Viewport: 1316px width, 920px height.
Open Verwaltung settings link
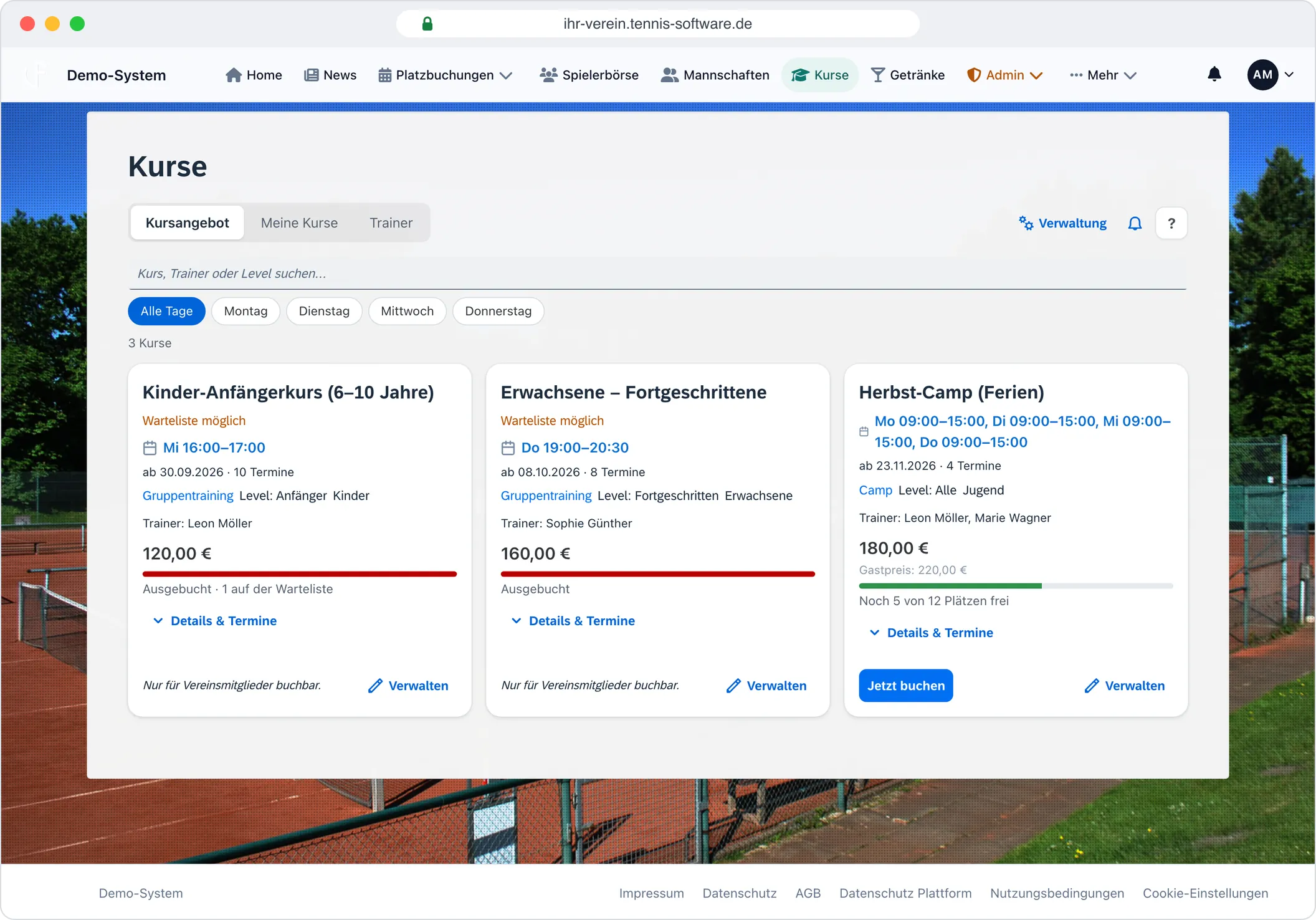(x=1063, y=223)
